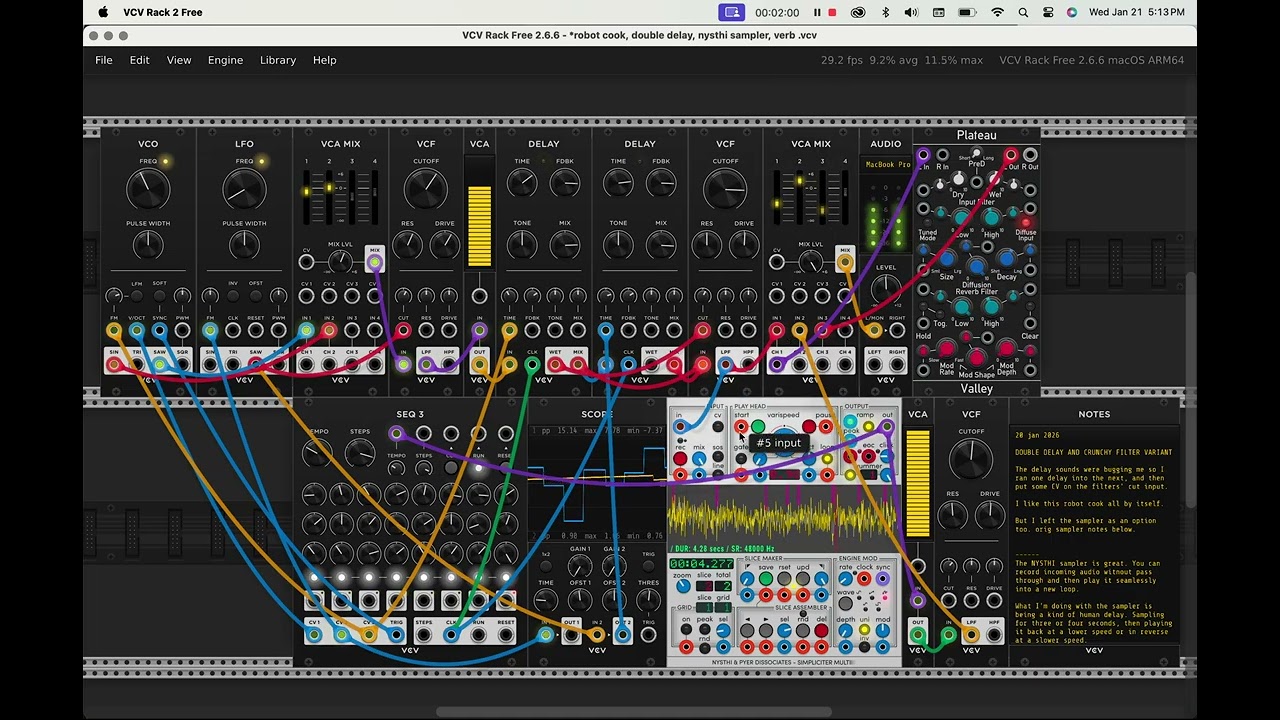Click the Wi-Fi status icon
The image size is (1280, 720).
[997, 12]
